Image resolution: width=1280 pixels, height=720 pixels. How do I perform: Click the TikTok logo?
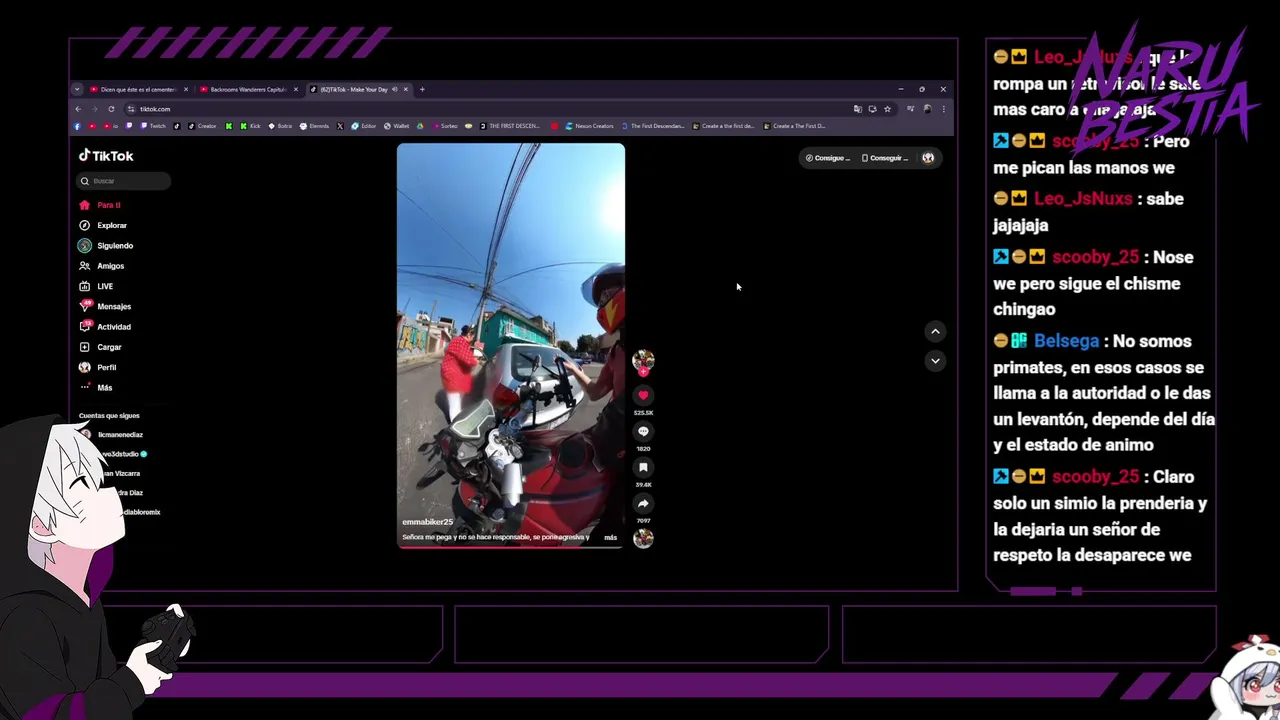tap(106, 156)
